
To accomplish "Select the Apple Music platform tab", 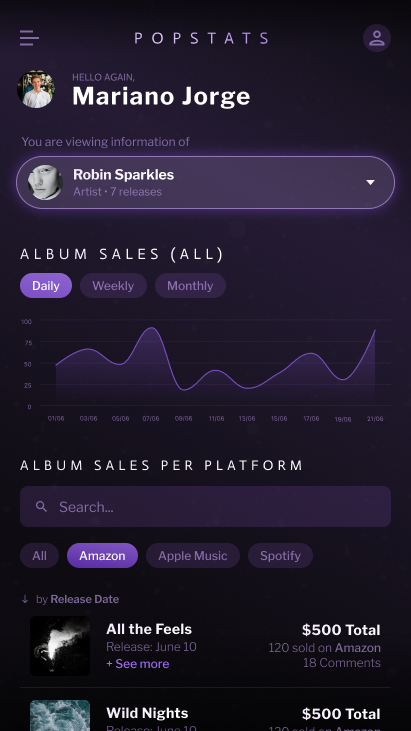I will tap(193, 555).
